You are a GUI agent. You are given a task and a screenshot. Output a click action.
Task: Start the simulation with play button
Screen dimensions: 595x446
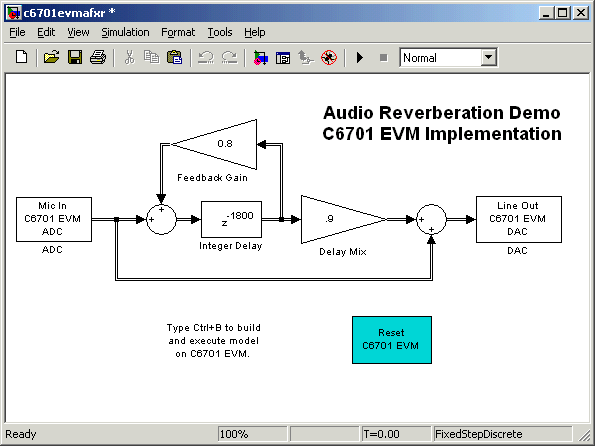tap(360, 58)
